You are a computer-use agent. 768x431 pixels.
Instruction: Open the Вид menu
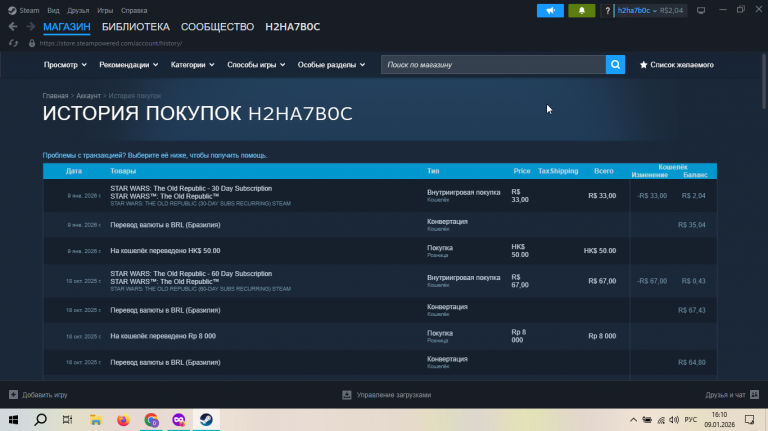53,10
